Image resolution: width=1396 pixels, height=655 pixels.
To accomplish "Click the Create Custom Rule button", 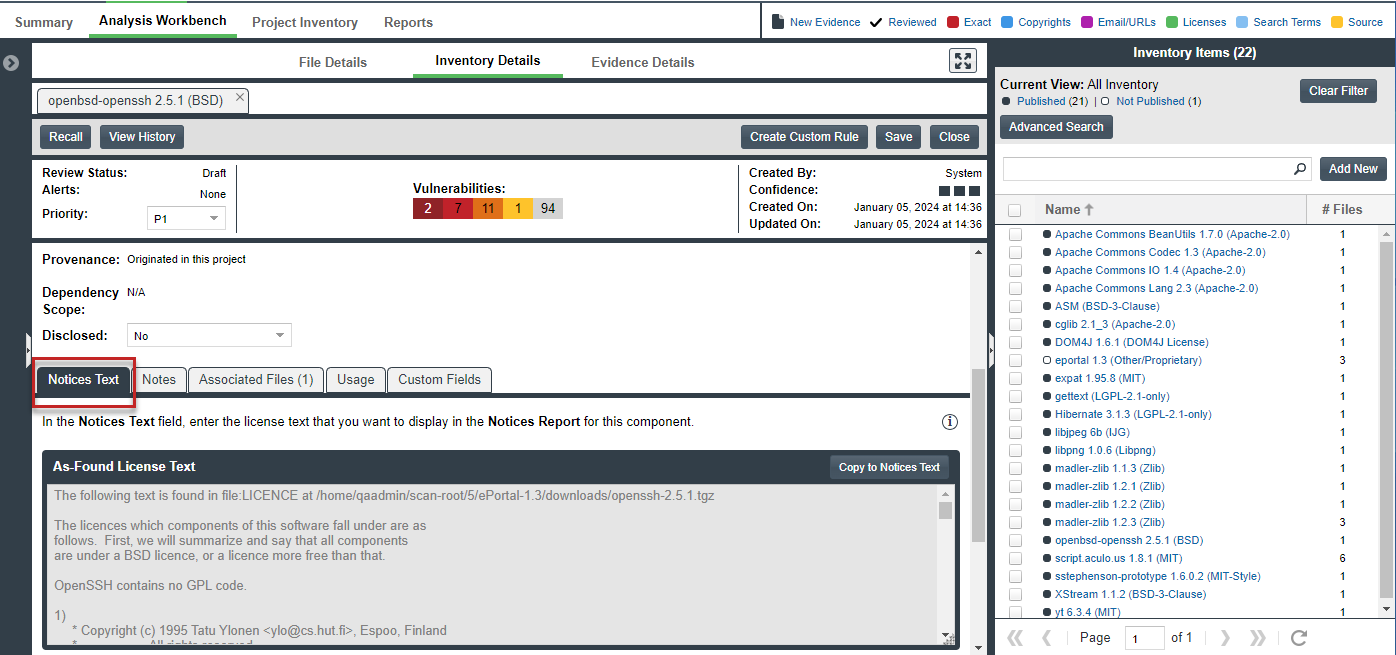I will click(x=804, y=137).
